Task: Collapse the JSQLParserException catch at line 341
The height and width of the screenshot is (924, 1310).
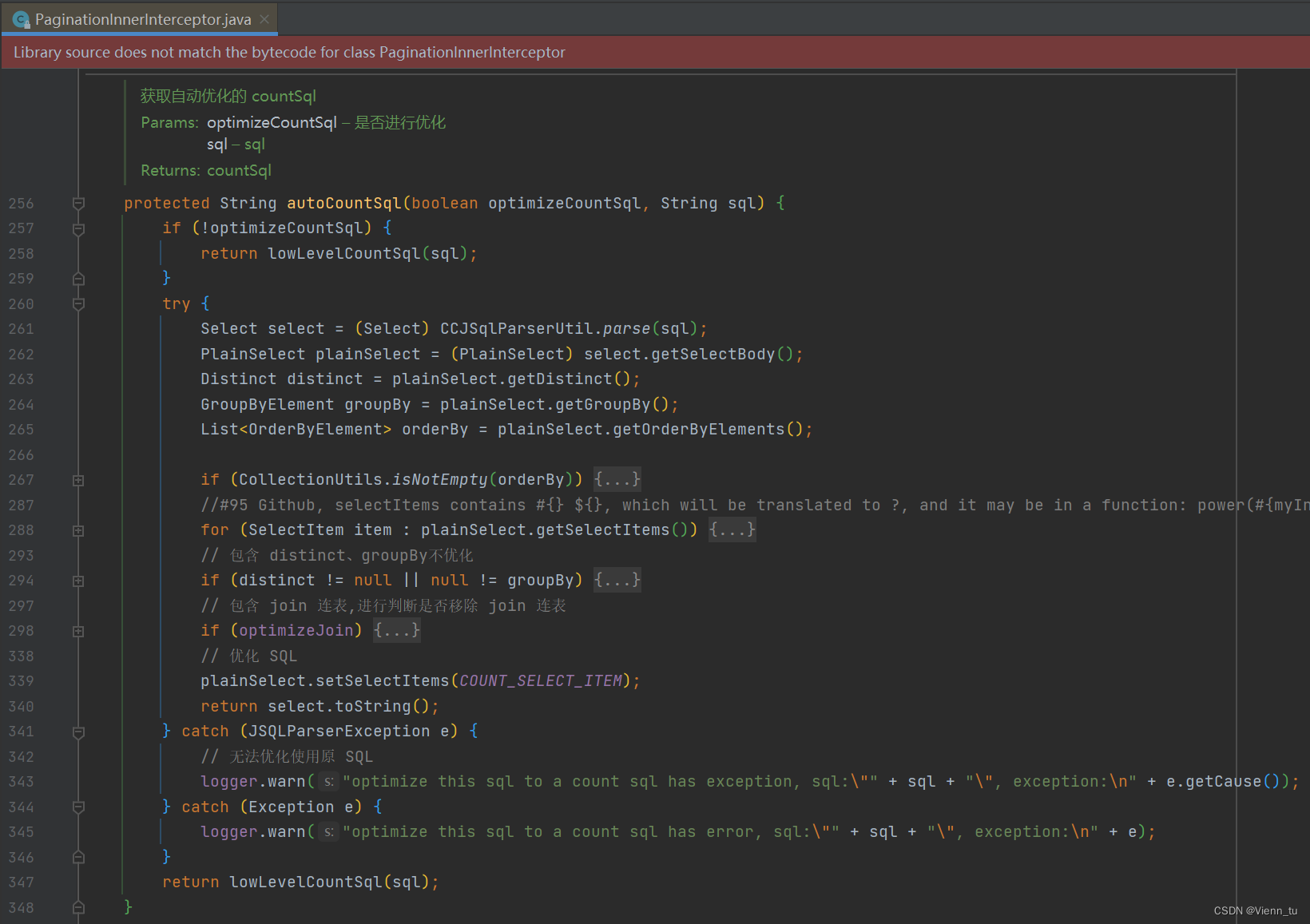Action: pos(78,732)
